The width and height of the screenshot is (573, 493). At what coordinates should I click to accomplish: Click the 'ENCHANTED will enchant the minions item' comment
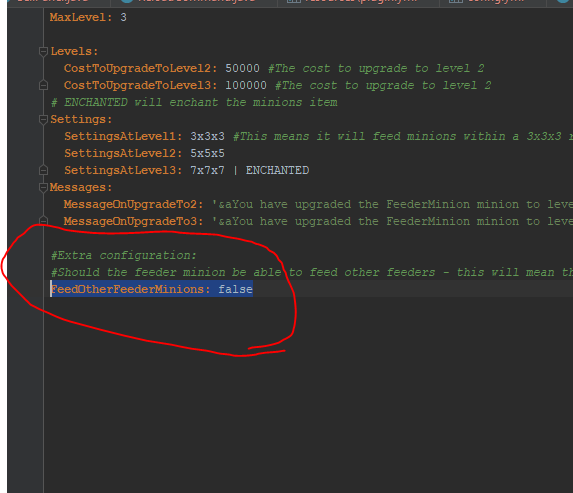[x=201, y=102]
